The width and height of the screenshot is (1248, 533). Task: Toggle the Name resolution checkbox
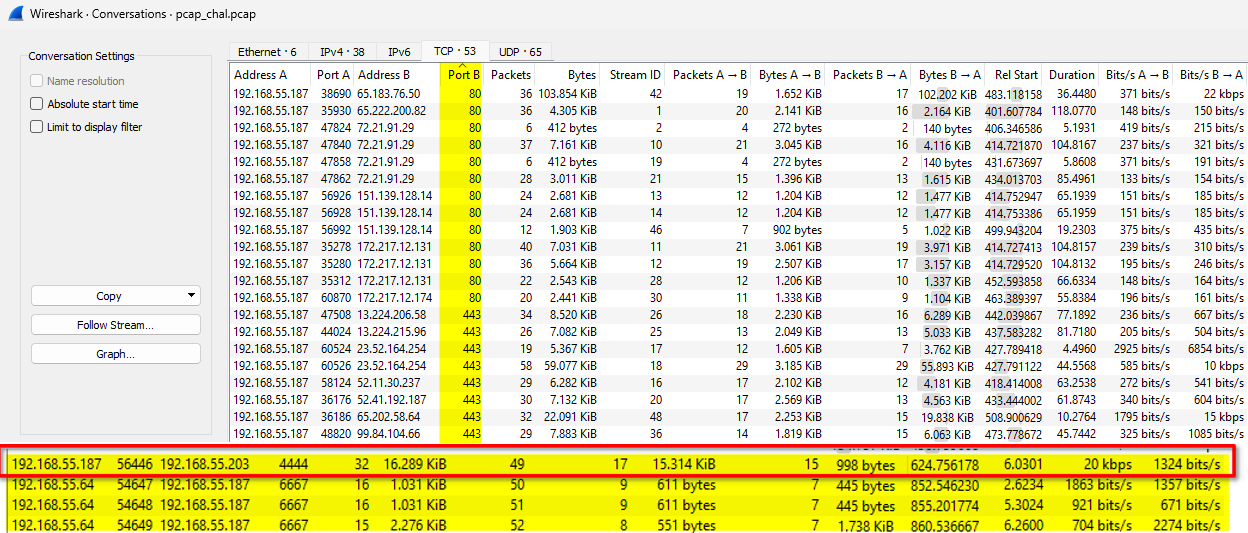37,81
